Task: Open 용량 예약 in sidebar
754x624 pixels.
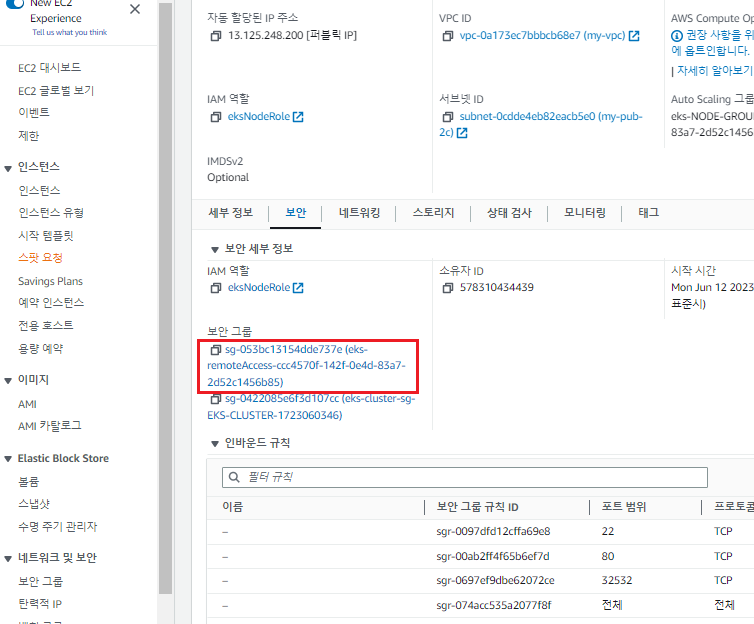Action: 40,349
